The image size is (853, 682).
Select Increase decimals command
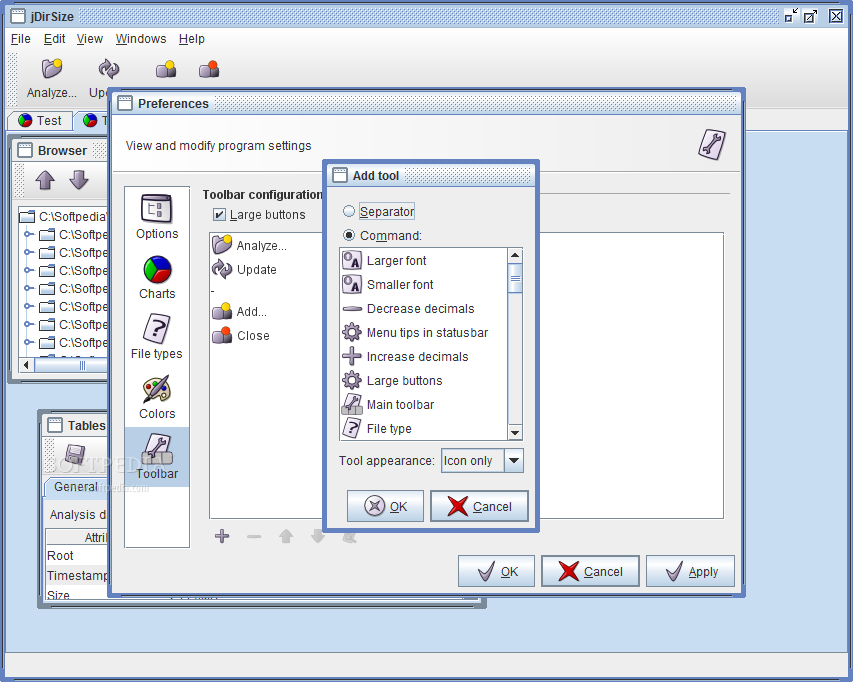pos(423,356)
